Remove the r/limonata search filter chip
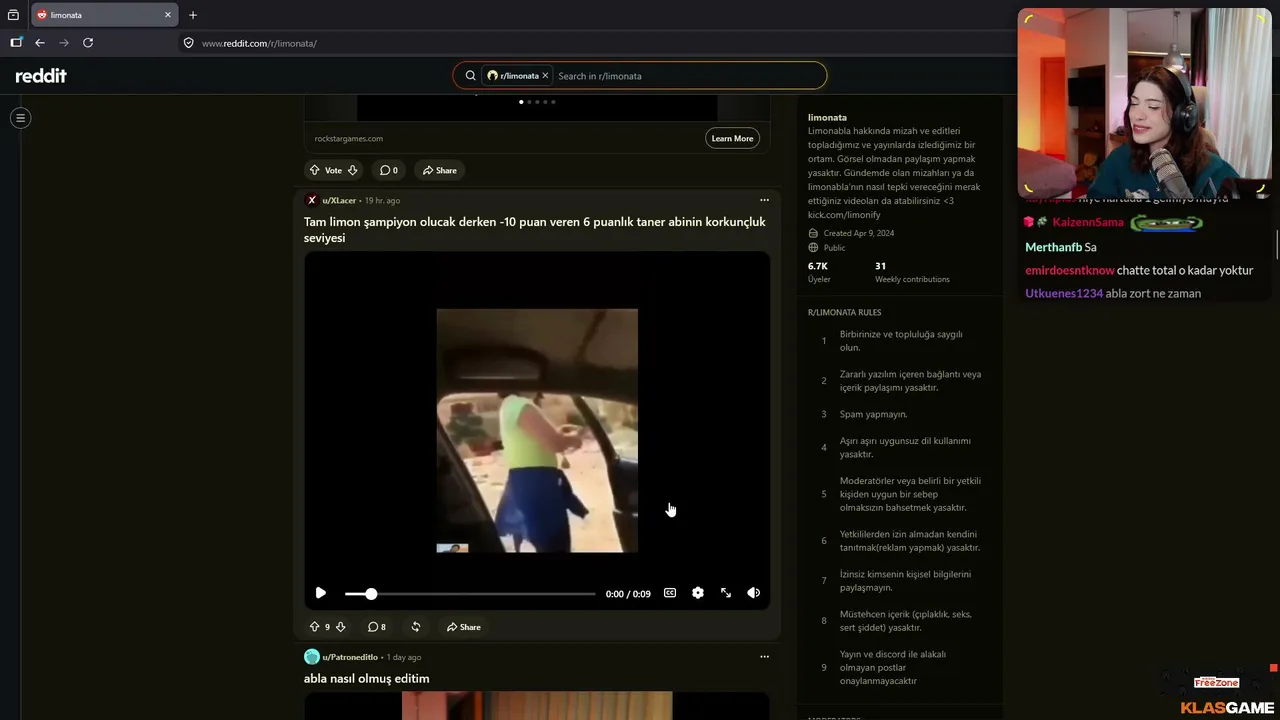 coord(545,76)
